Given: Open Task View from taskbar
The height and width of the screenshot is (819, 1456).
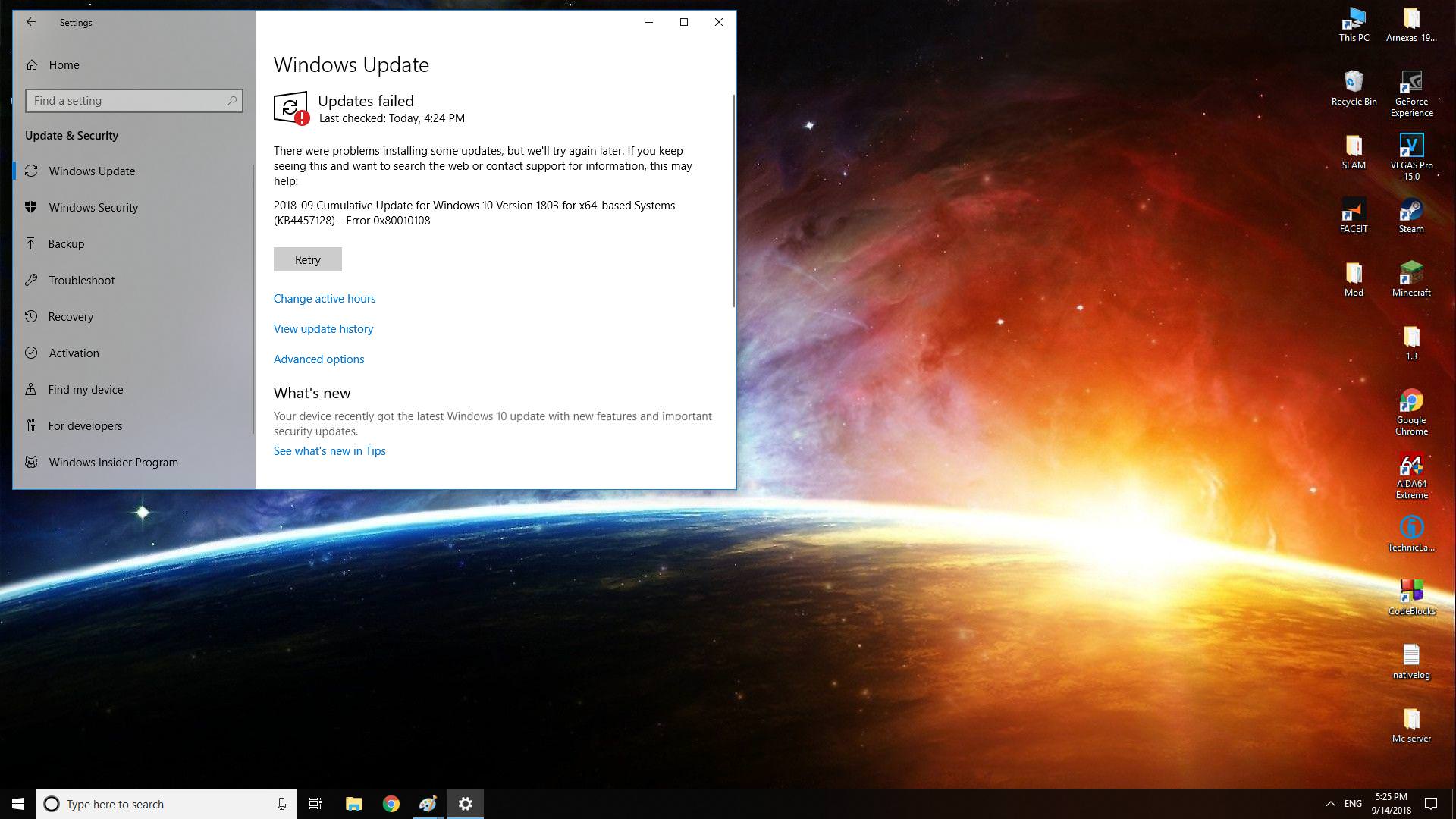Looking at the screenshot, I should [315, 804].
